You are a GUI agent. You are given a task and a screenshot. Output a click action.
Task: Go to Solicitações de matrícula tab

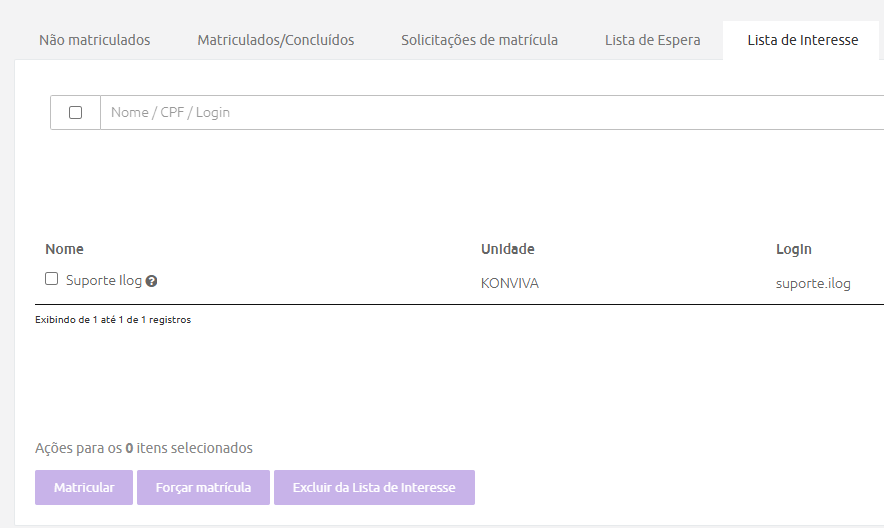tap(479, 41)
